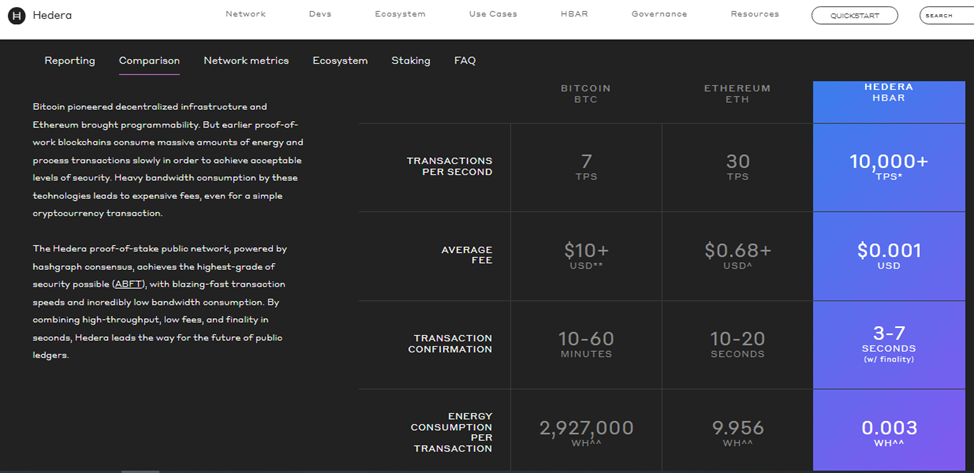Screen dimensions: 974x473
Task: Click Ethereum's 9.956 WH energy value
Action: pos(737,433)
